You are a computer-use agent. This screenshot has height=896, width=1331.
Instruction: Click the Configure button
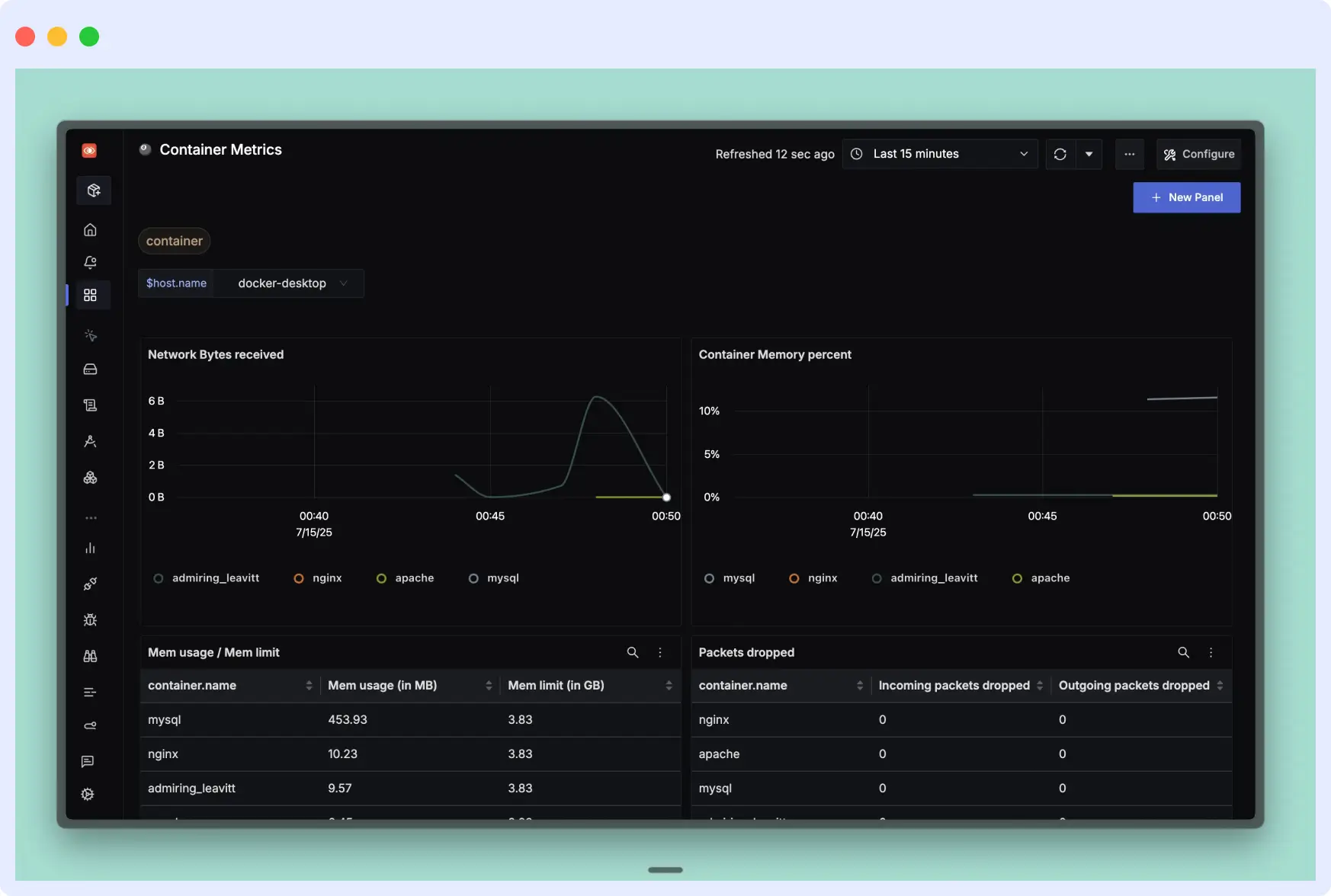point(1198,154)
